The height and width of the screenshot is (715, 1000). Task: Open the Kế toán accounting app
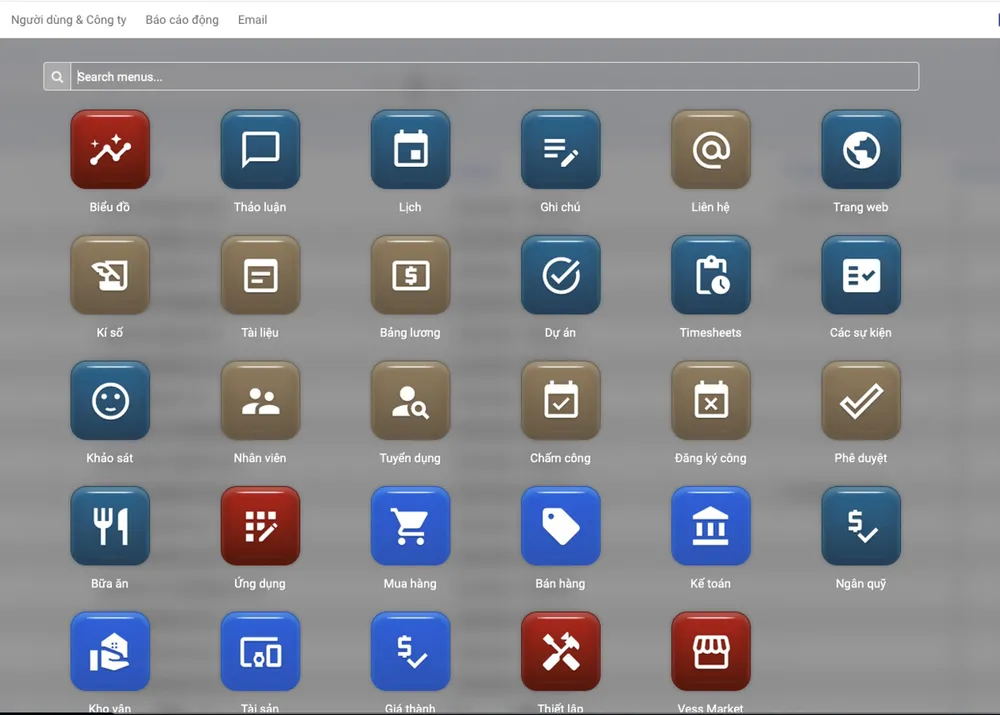point(710,526)
